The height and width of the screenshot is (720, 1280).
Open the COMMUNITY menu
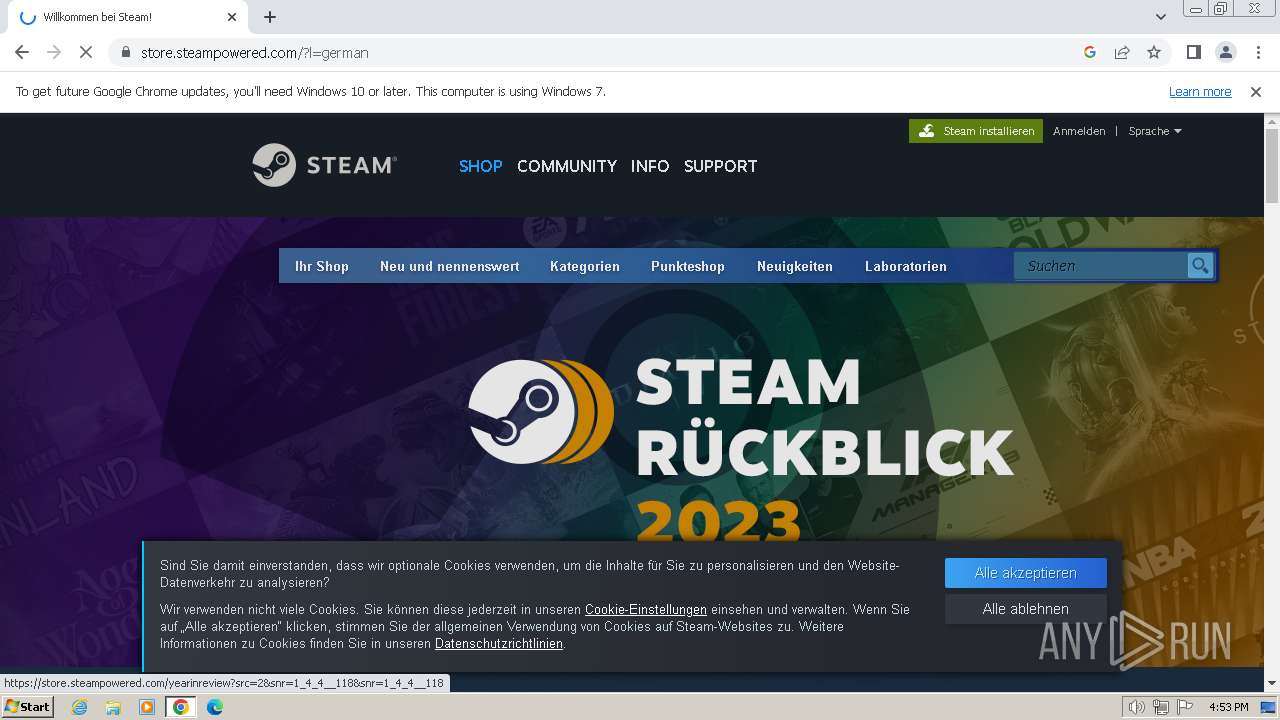[x=567, y=166]
